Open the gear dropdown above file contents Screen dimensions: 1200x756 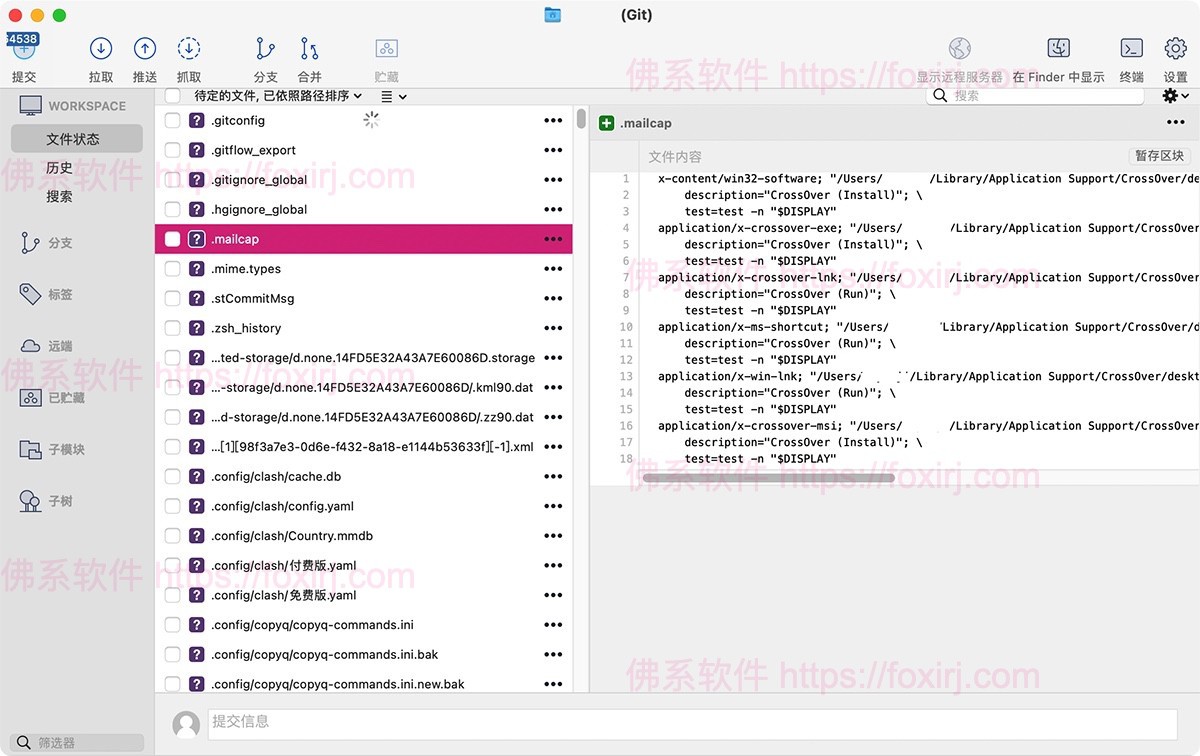click(1173, 95)
